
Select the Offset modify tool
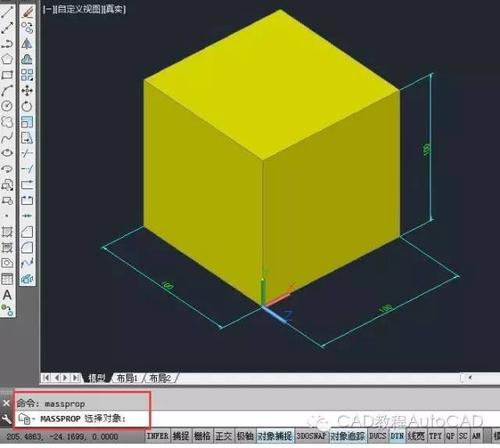[x=27, y=59]
